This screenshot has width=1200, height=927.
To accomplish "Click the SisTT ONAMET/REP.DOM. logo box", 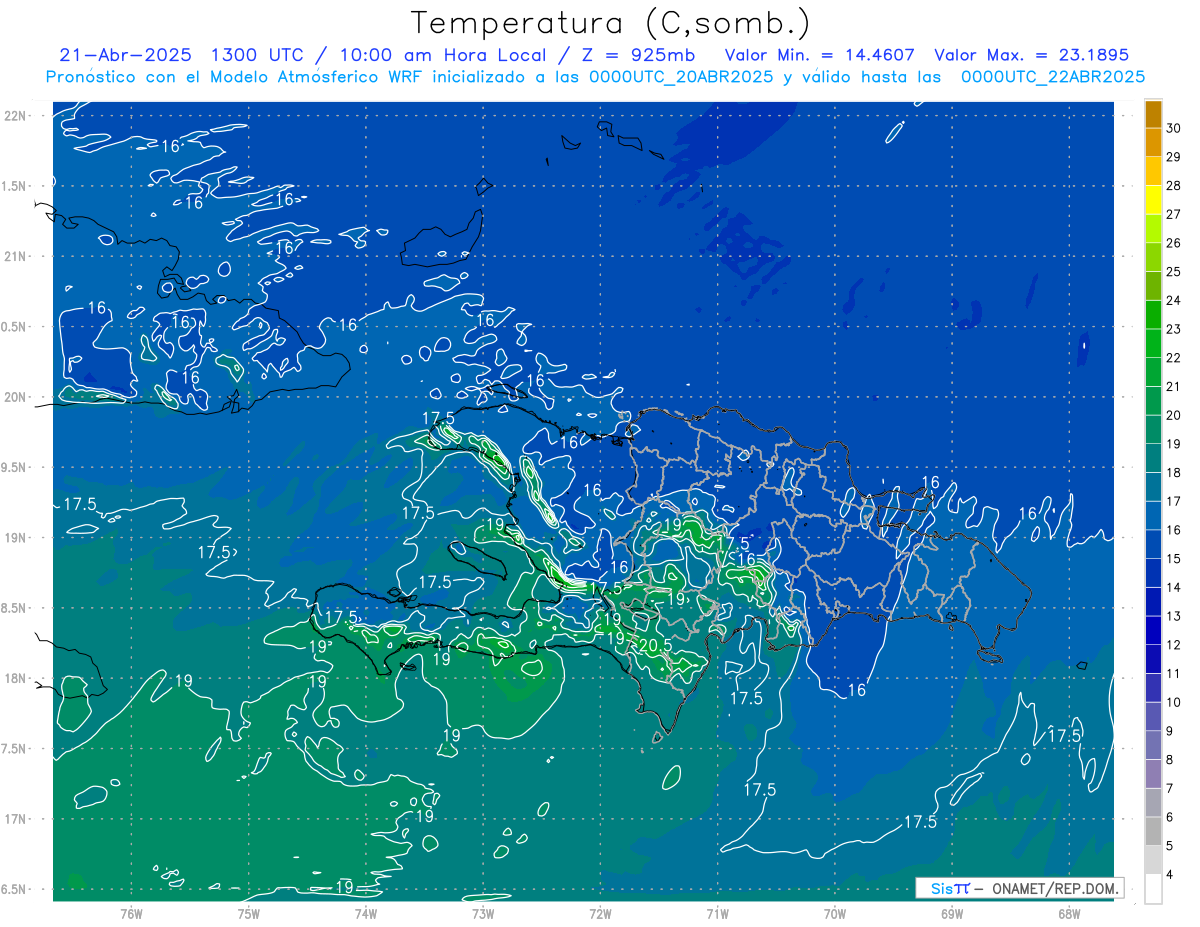I will [1019, 888].
